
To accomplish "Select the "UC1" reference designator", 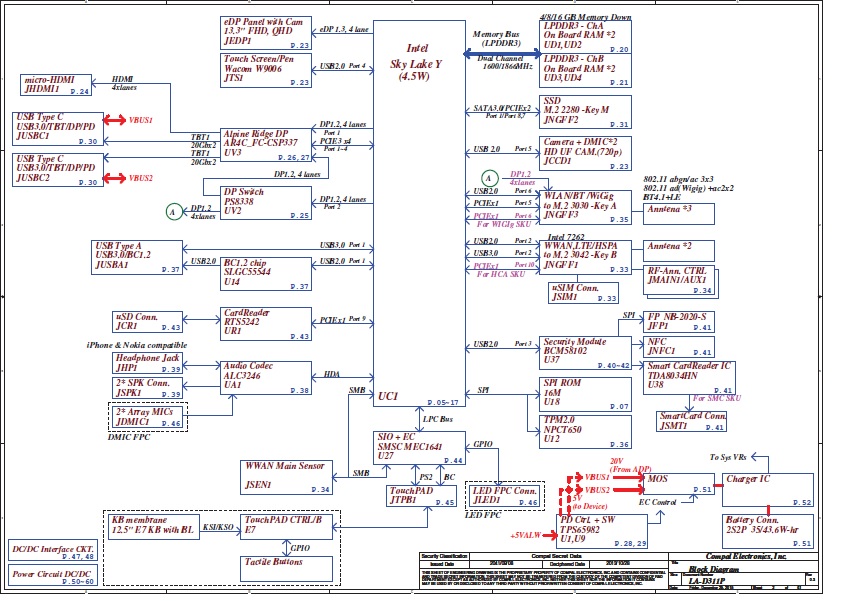I will pyautogui.click(x=388, y=396).
